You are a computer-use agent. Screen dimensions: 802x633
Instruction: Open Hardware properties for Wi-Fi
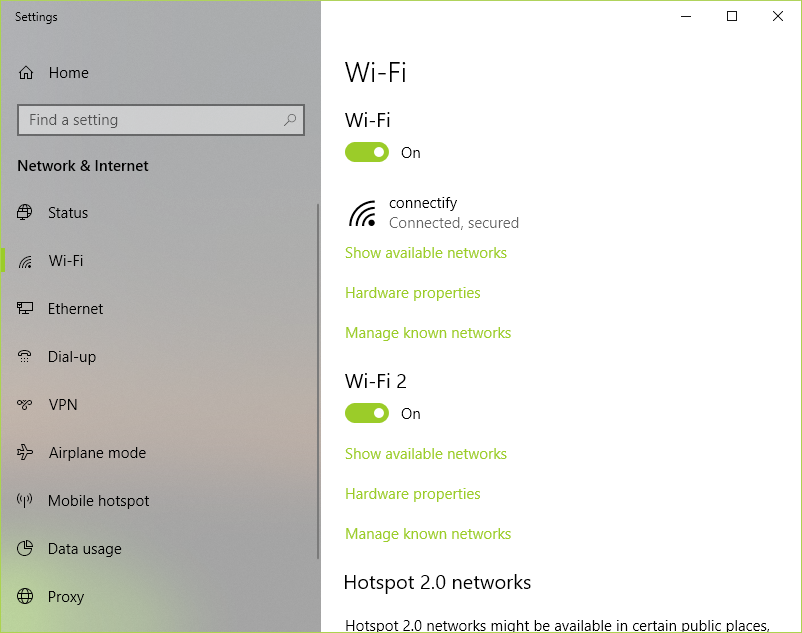tap(412, 292)
